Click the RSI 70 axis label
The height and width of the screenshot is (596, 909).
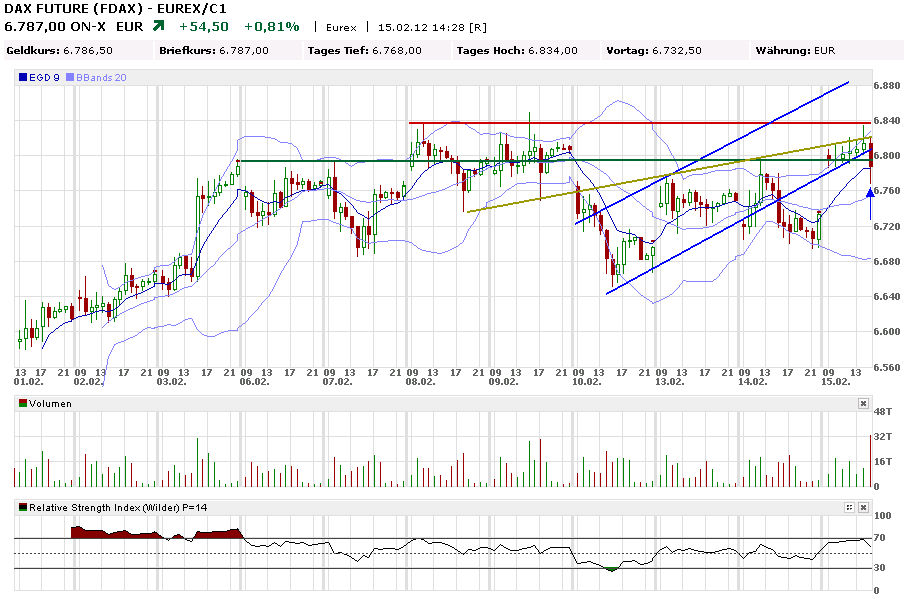[879, 538]
